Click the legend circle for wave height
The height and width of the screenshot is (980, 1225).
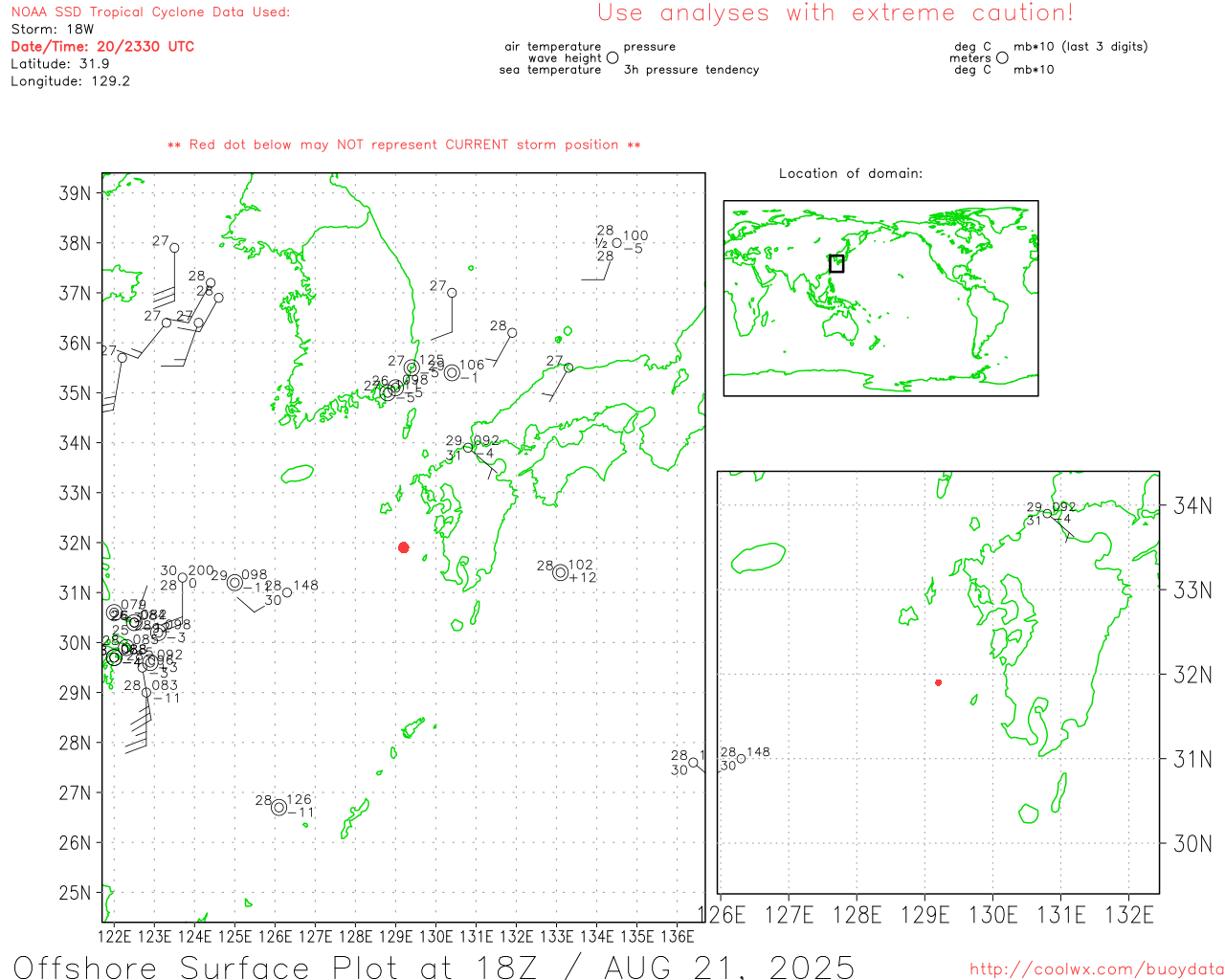612,57
